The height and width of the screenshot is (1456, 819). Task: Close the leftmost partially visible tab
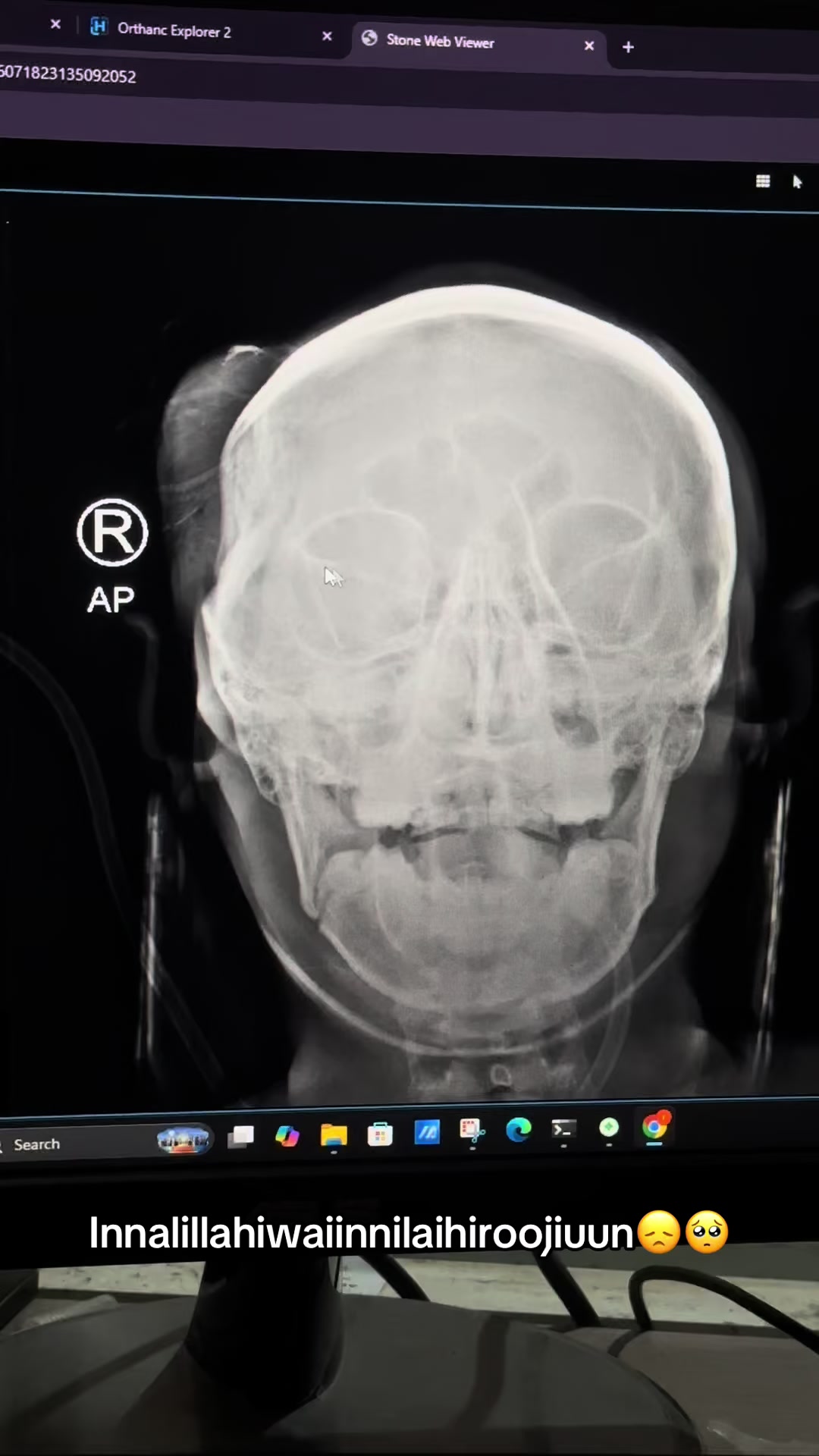[55, 24]
